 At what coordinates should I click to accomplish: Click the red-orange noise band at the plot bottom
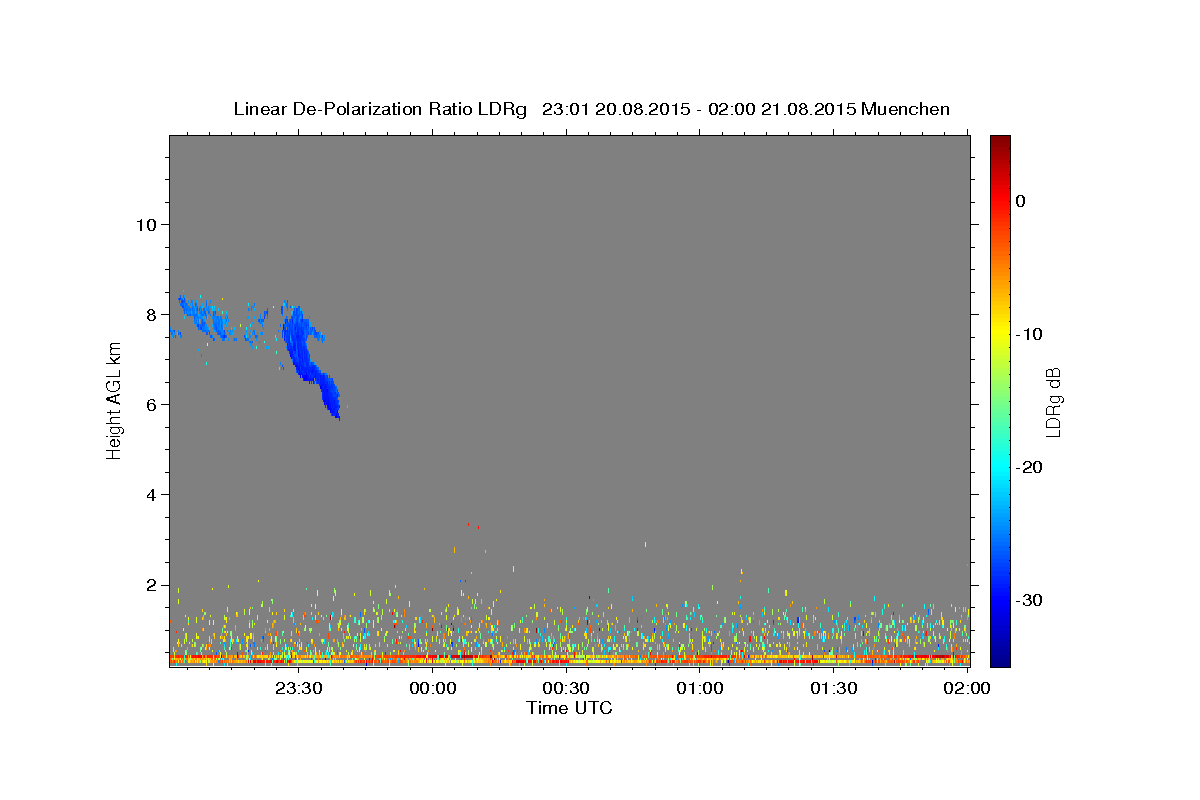pos(570,660)
